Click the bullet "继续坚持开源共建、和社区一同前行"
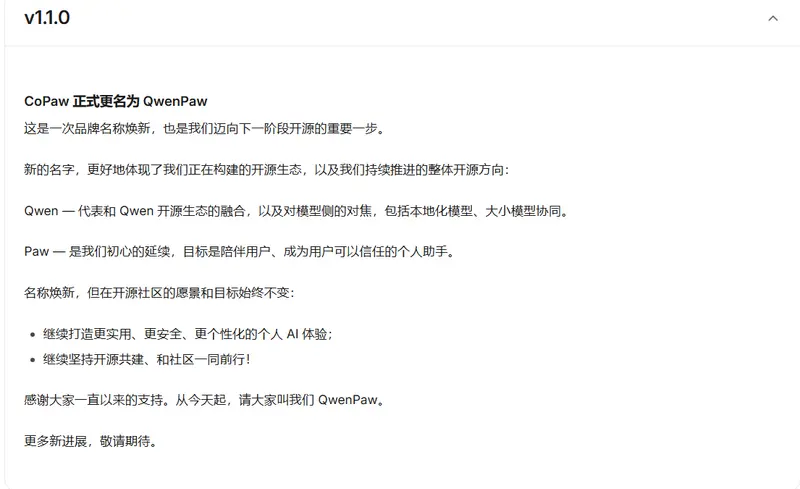The image size is (800, 489). click(x=147, y=360)
